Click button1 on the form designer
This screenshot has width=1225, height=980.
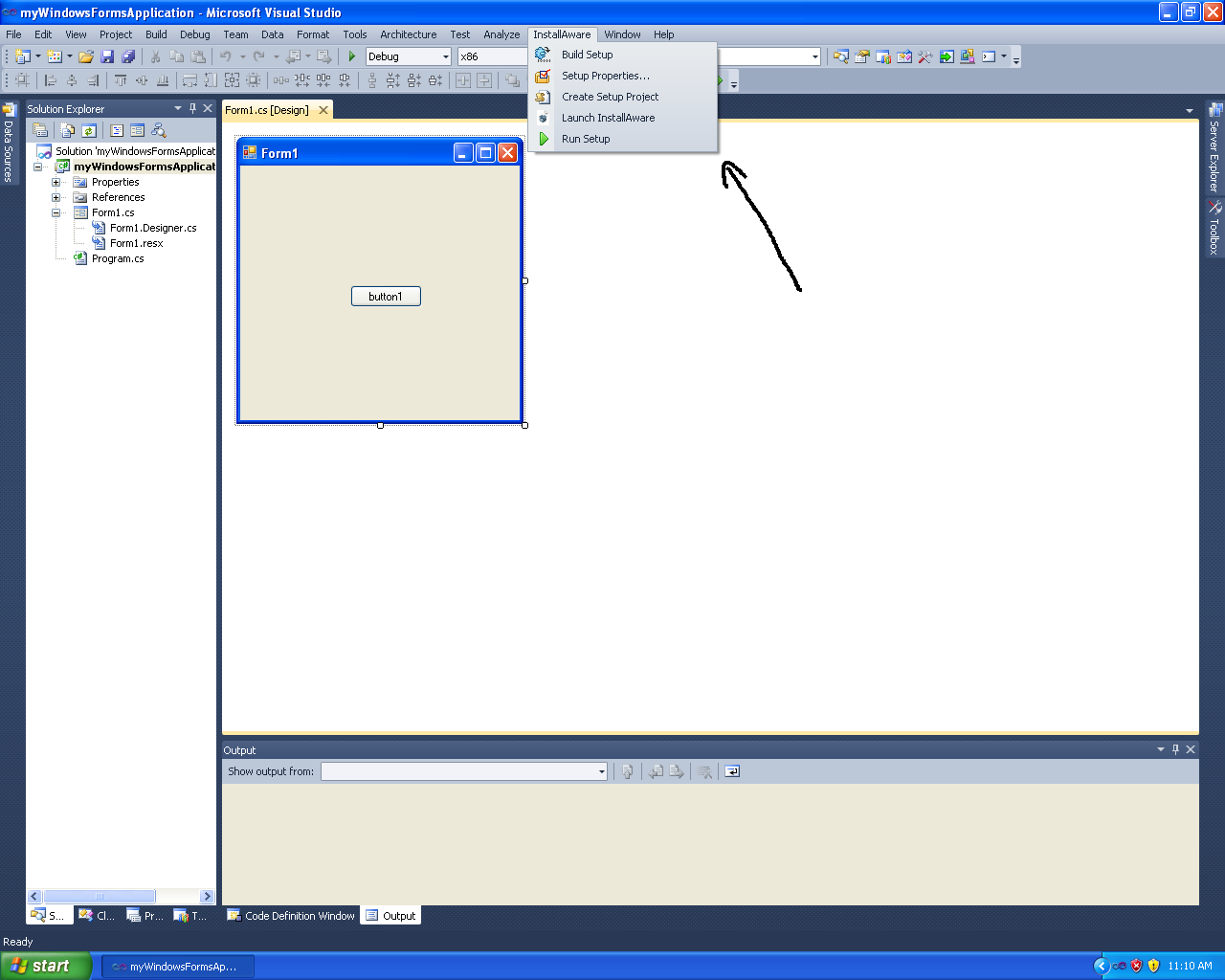[x=386, y=297]
